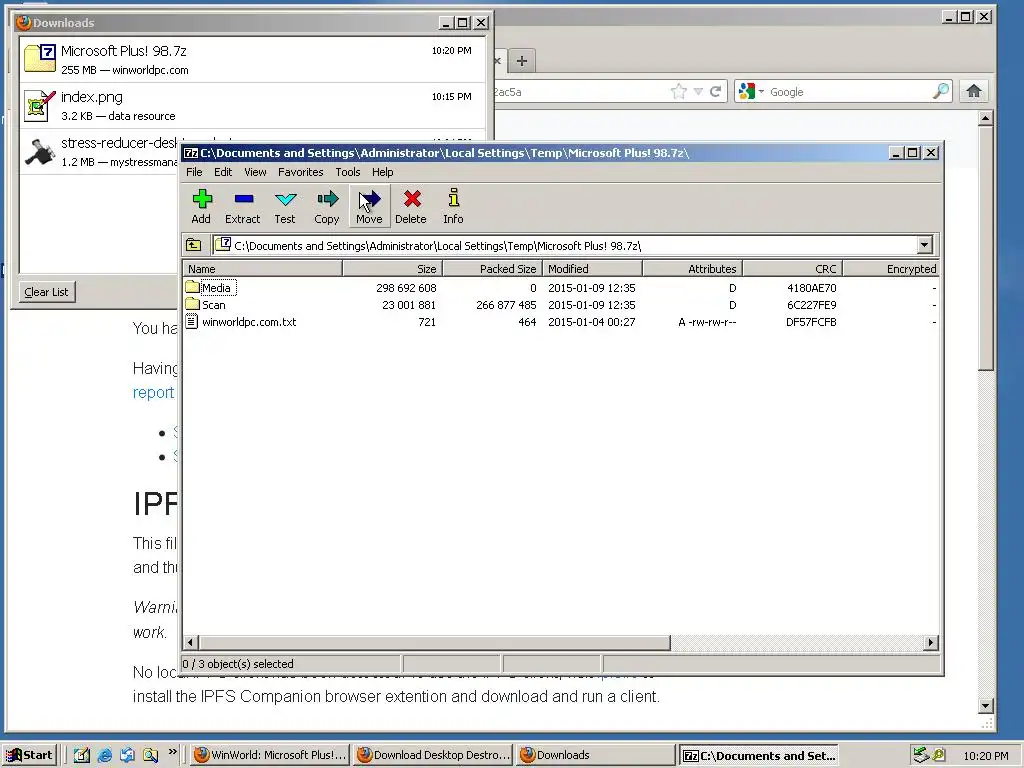The image size is (1024, 768).
Task: Select index.png download entry
Action: click(253, 106)
